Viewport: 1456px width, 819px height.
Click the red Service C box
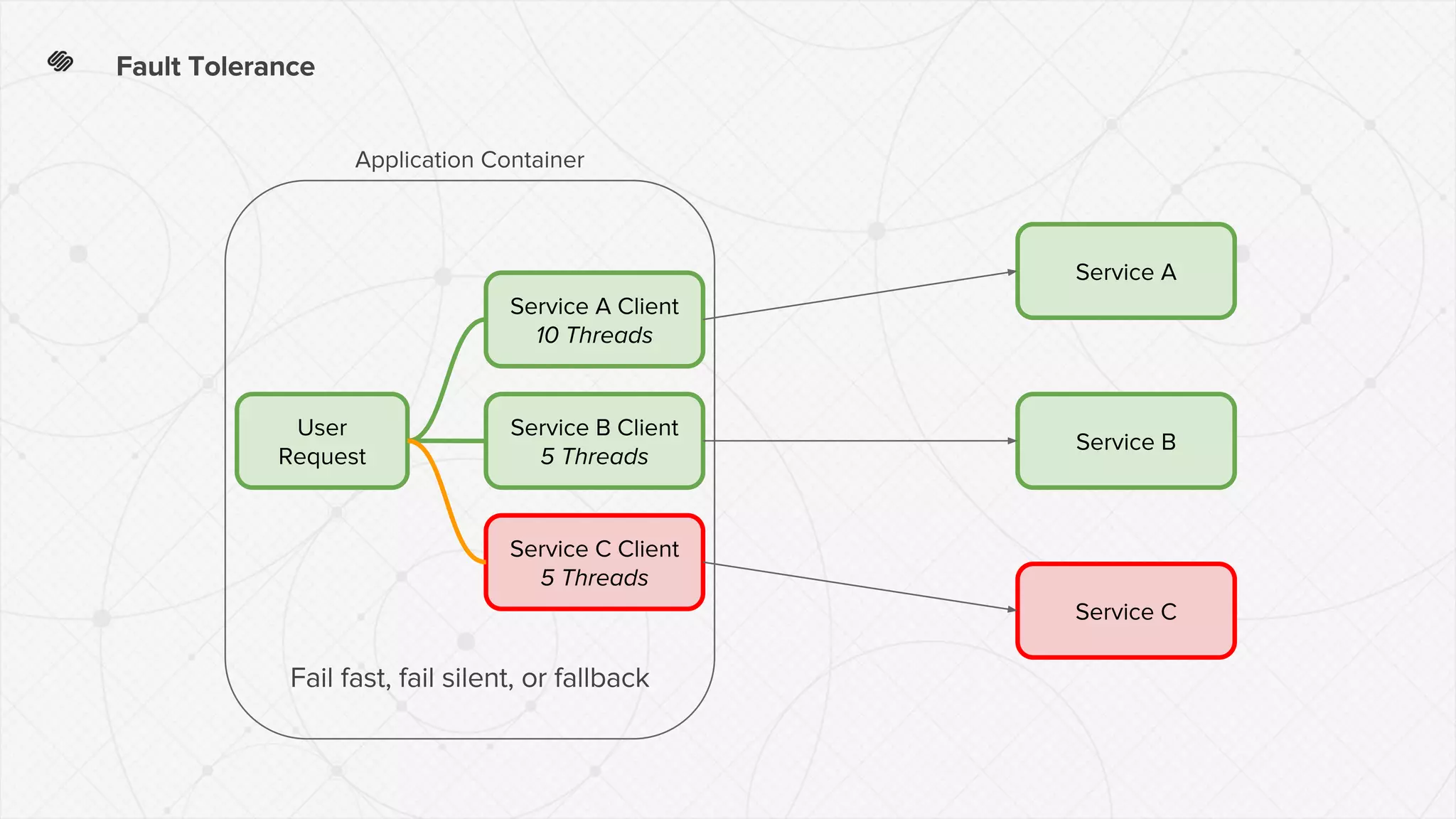1125,611
